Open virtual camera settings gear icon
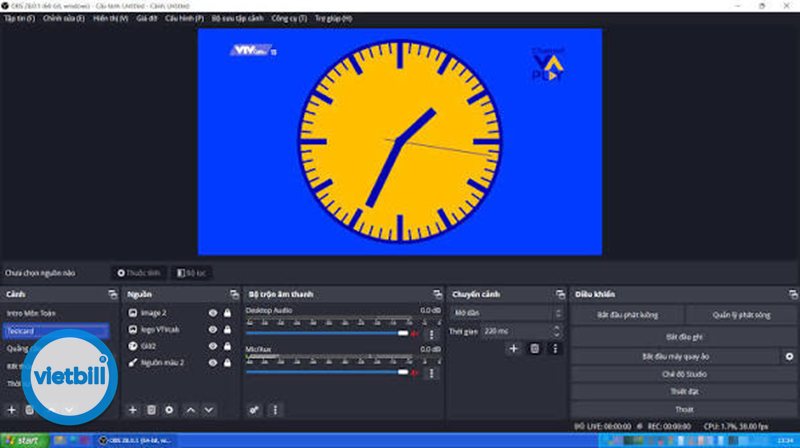This screenshot has width=800, height=448. click(789, 357)
